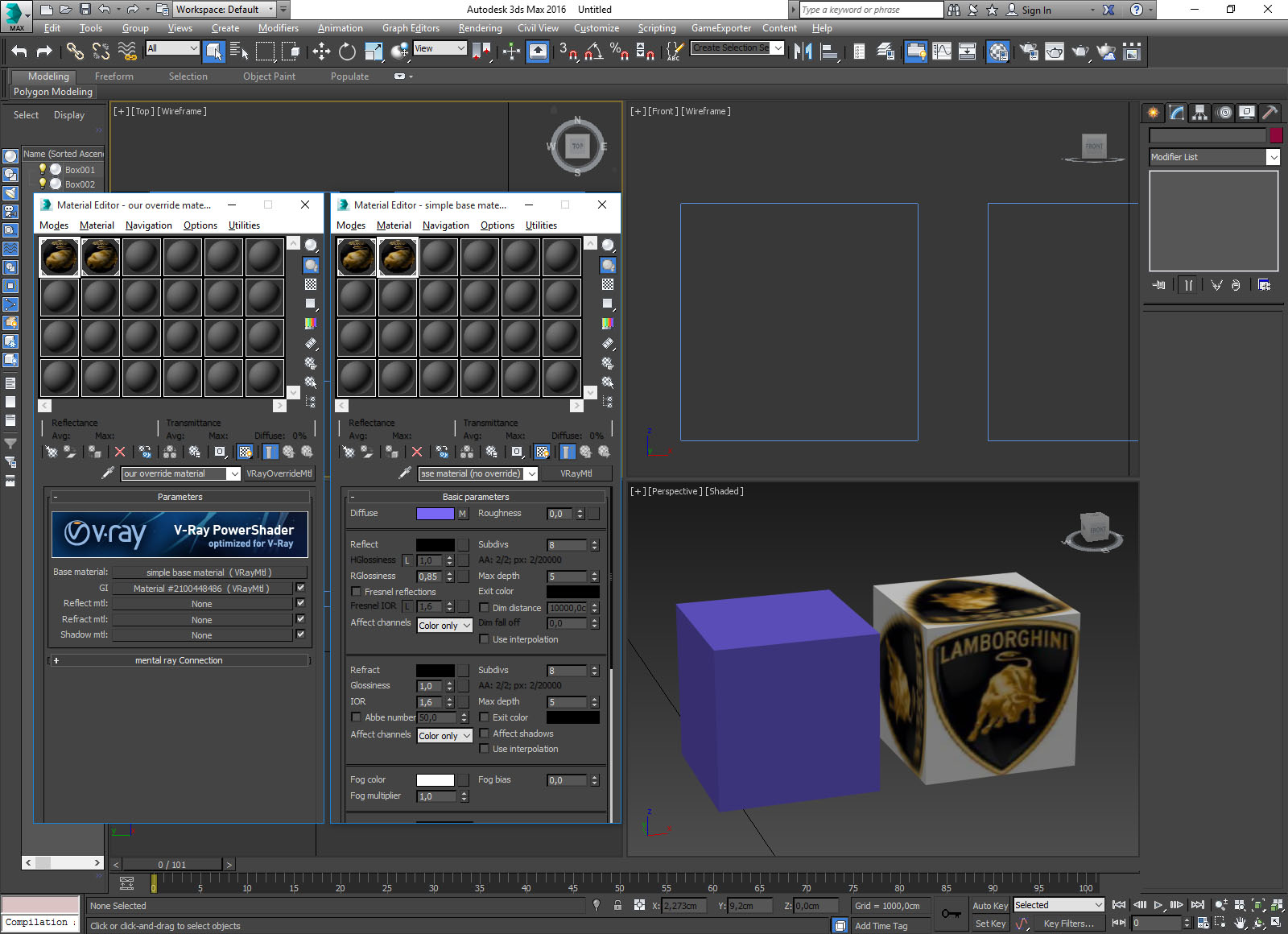
Task: Toggle the Reflect mtl checkbox
Action: pyautogui.click(x=300, y=603)
